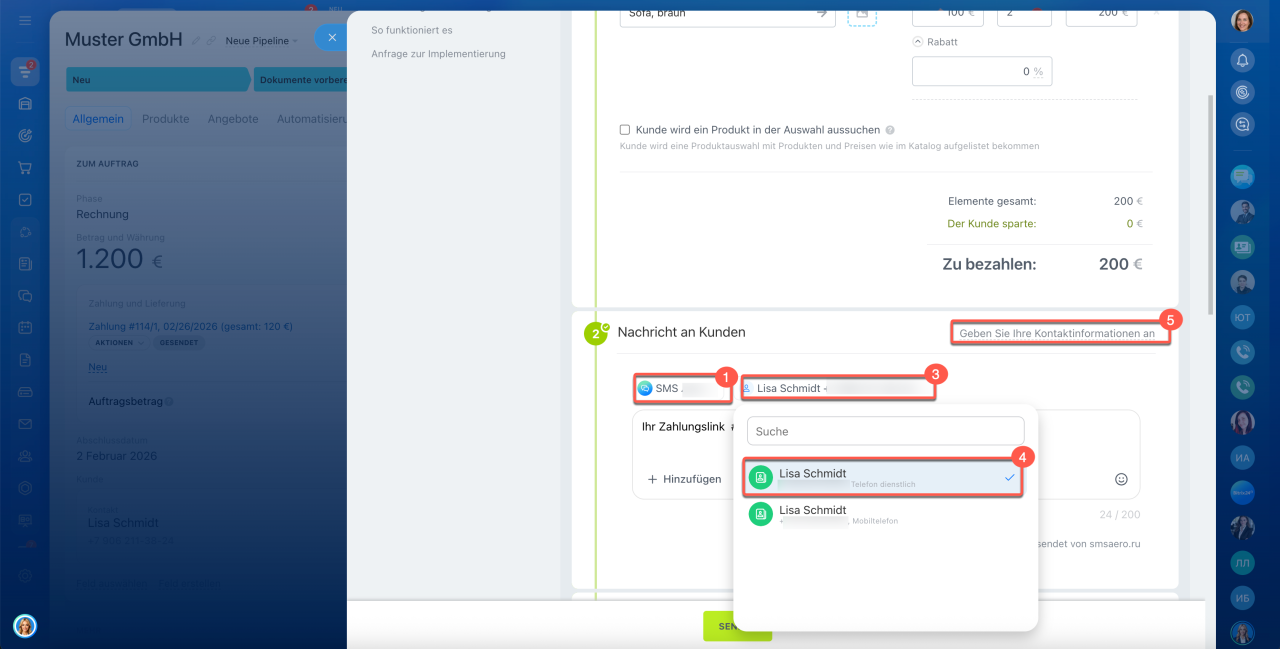Open the AKTIONEN dropdown under payment
Screen dimensions: 1280x649
click(x=121, y=343)
